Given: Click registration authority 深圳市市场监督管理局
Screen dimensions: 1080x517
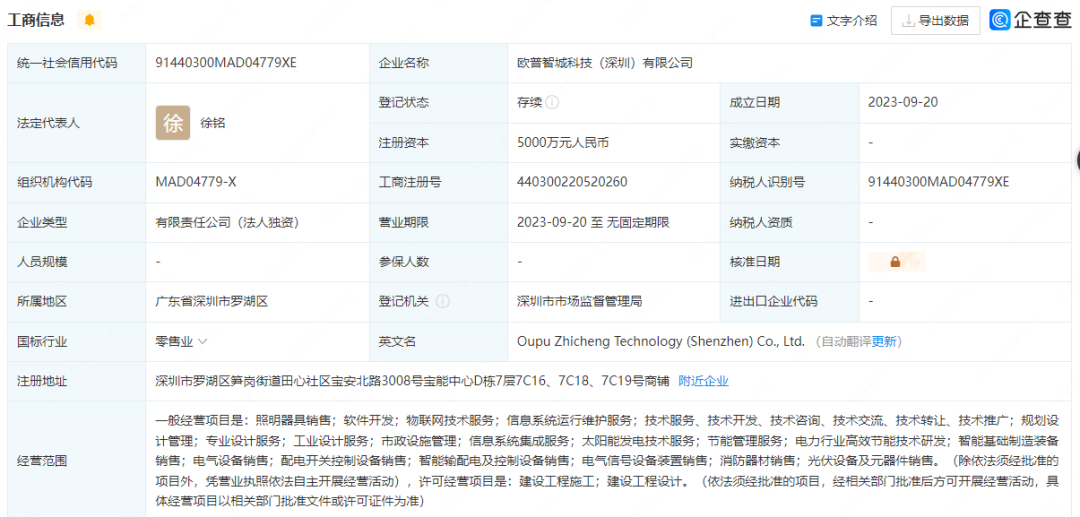Looking at the screenshot, I should (579, 302).
